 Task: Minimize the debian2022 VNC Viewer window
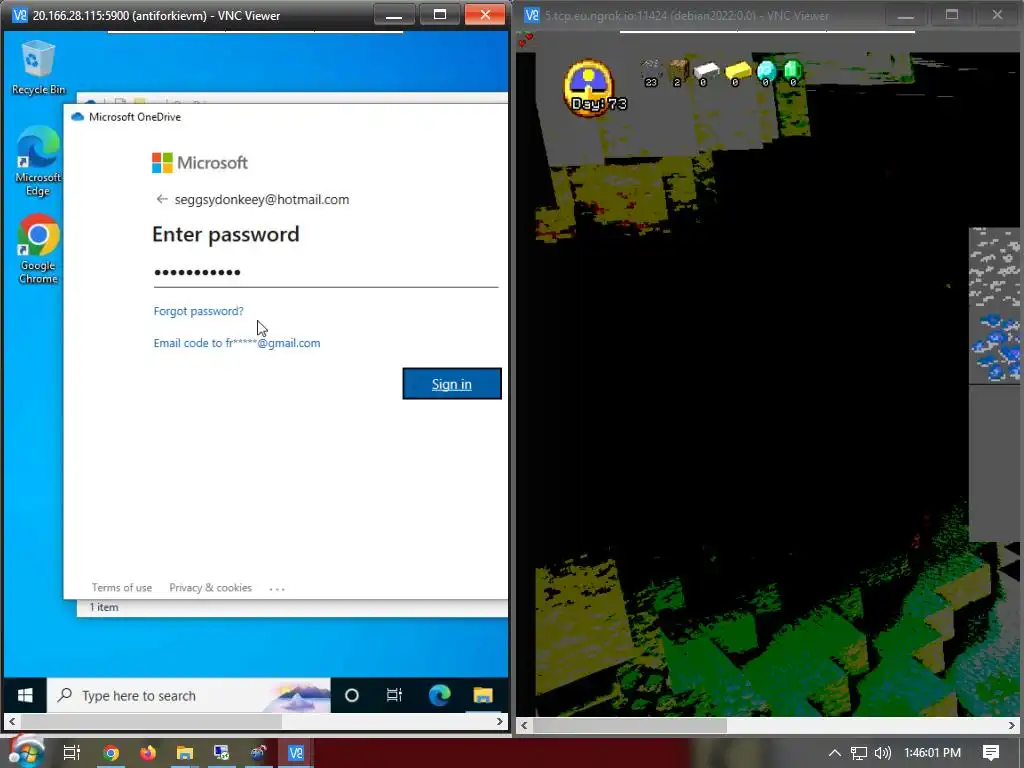905,15
